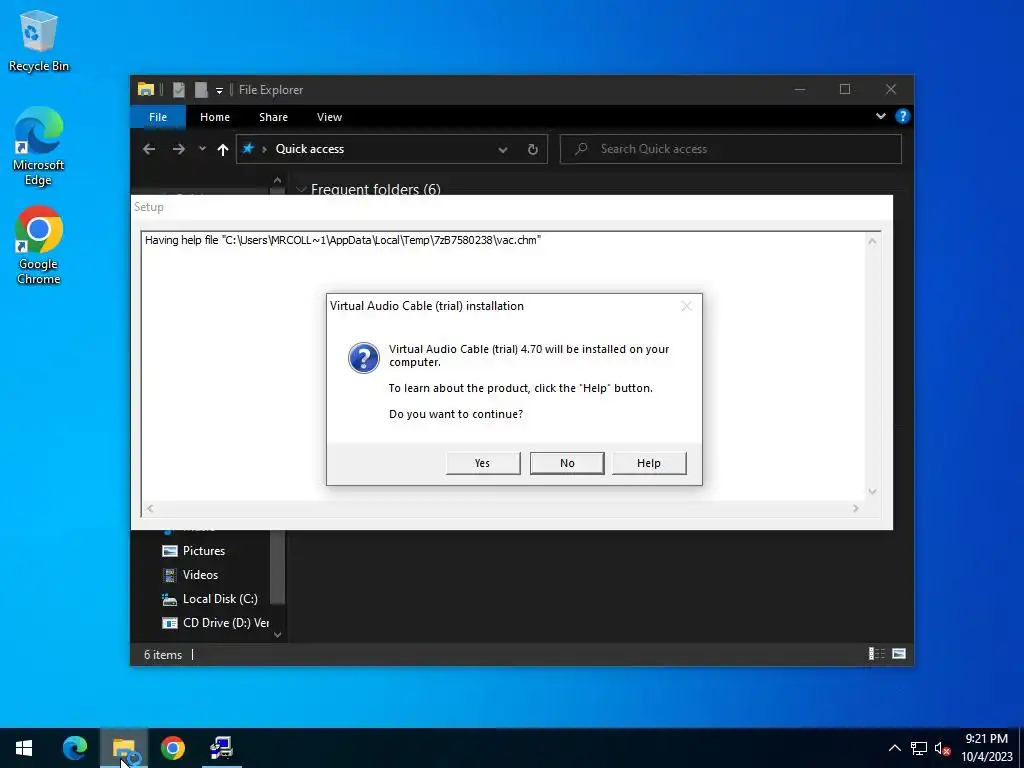
Task: Open the File tab in File Explorer
Action: tap(158, 117)
